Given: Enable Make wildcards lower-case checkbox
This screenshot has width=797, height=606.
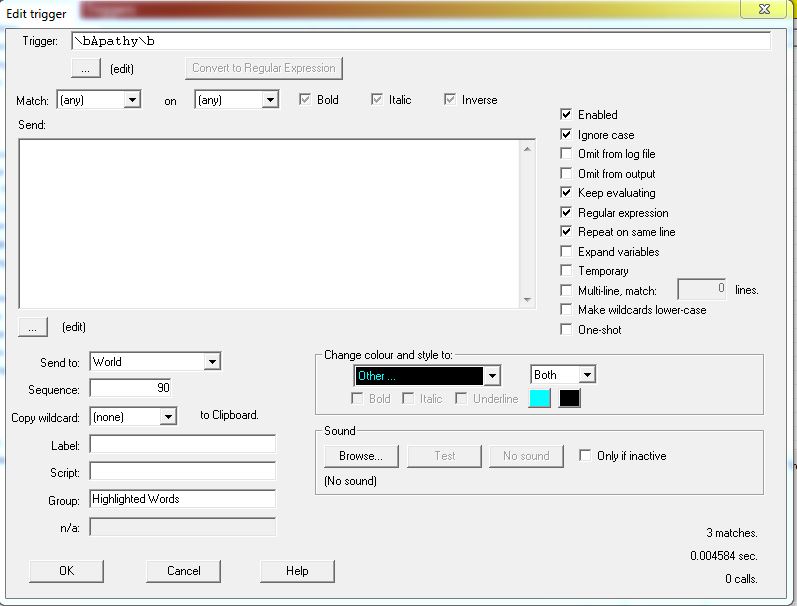Looking at the screenshot, I should (x=566, y=309).
